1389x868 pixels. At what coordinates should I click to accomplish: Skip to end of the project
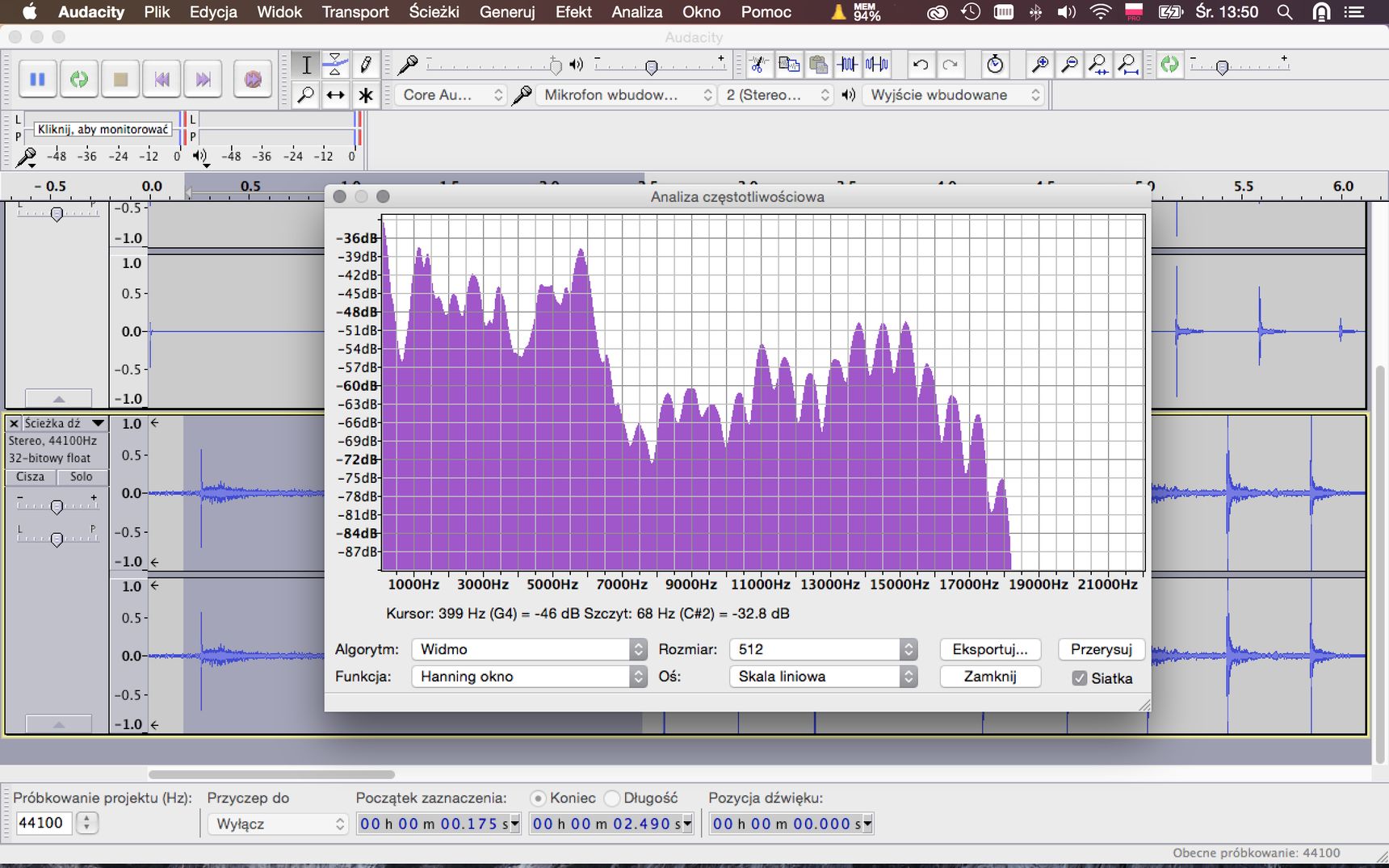click(204, 79)
